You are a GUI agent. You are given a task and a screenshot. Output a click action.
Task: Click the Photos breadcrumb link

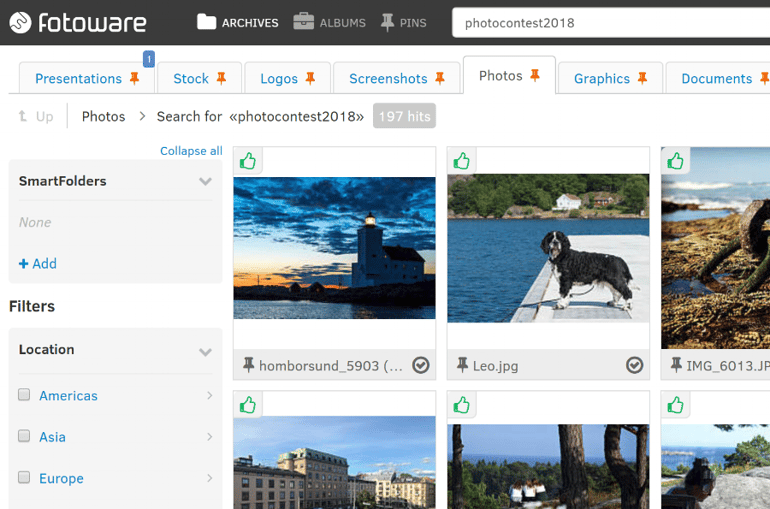[103, 116]
